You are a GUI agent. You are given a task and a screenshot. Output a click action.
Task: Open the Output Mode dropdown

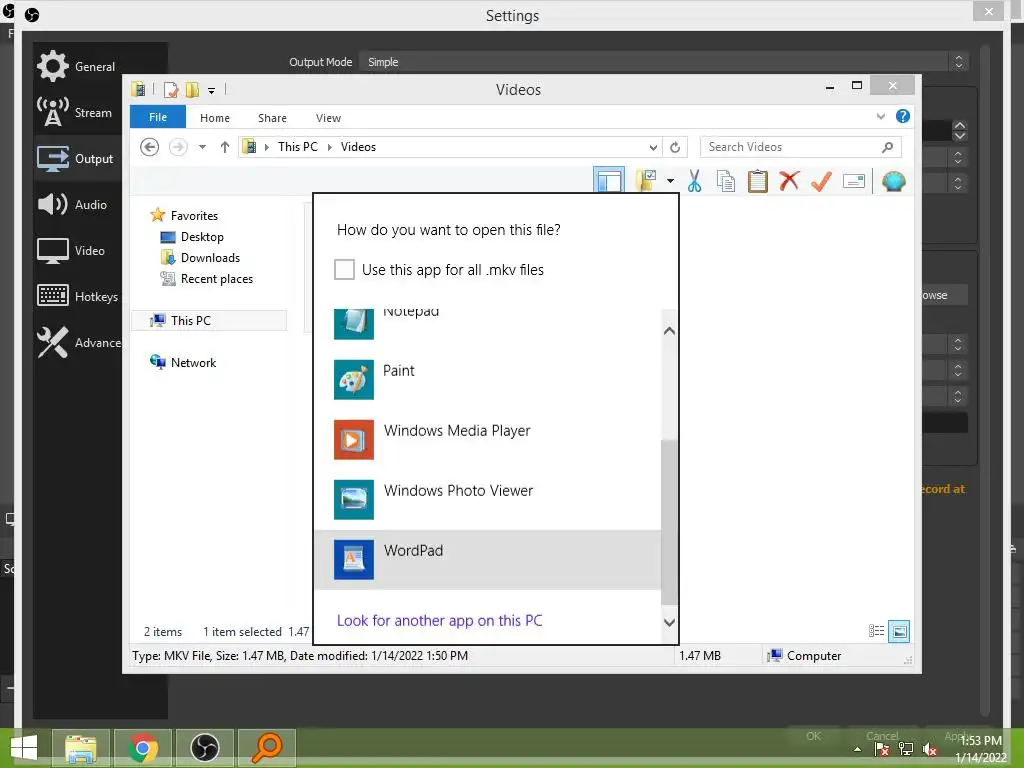pos(664,62)
